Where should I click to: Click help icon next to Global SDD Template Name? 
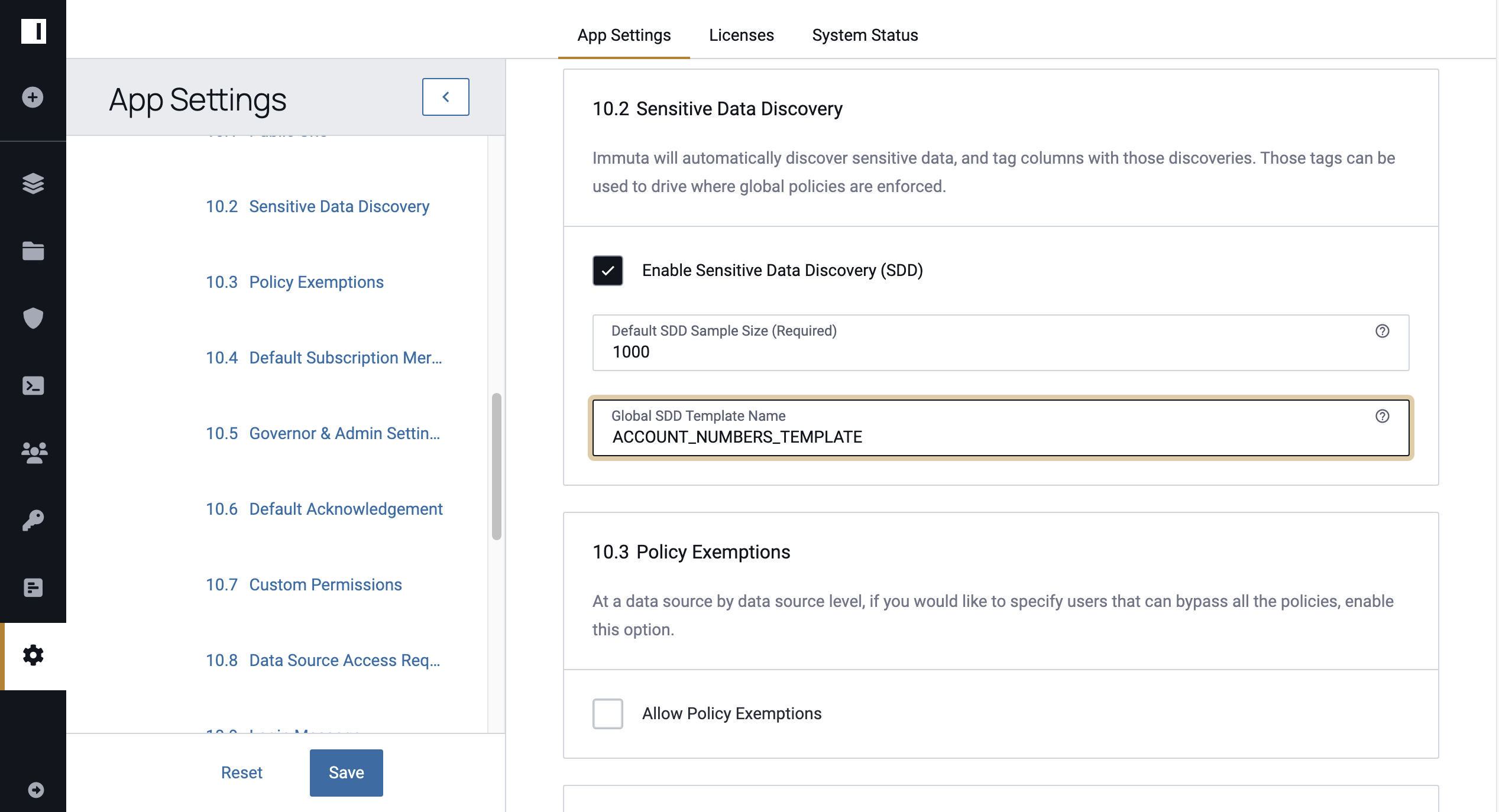(x=1383, y=416)
